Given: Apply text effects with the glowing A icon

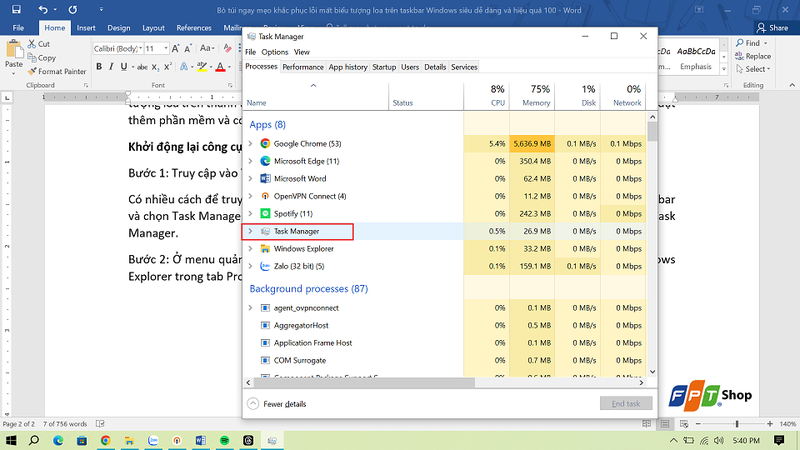Looking at the screenshot, I should click(x=184, y=67).
